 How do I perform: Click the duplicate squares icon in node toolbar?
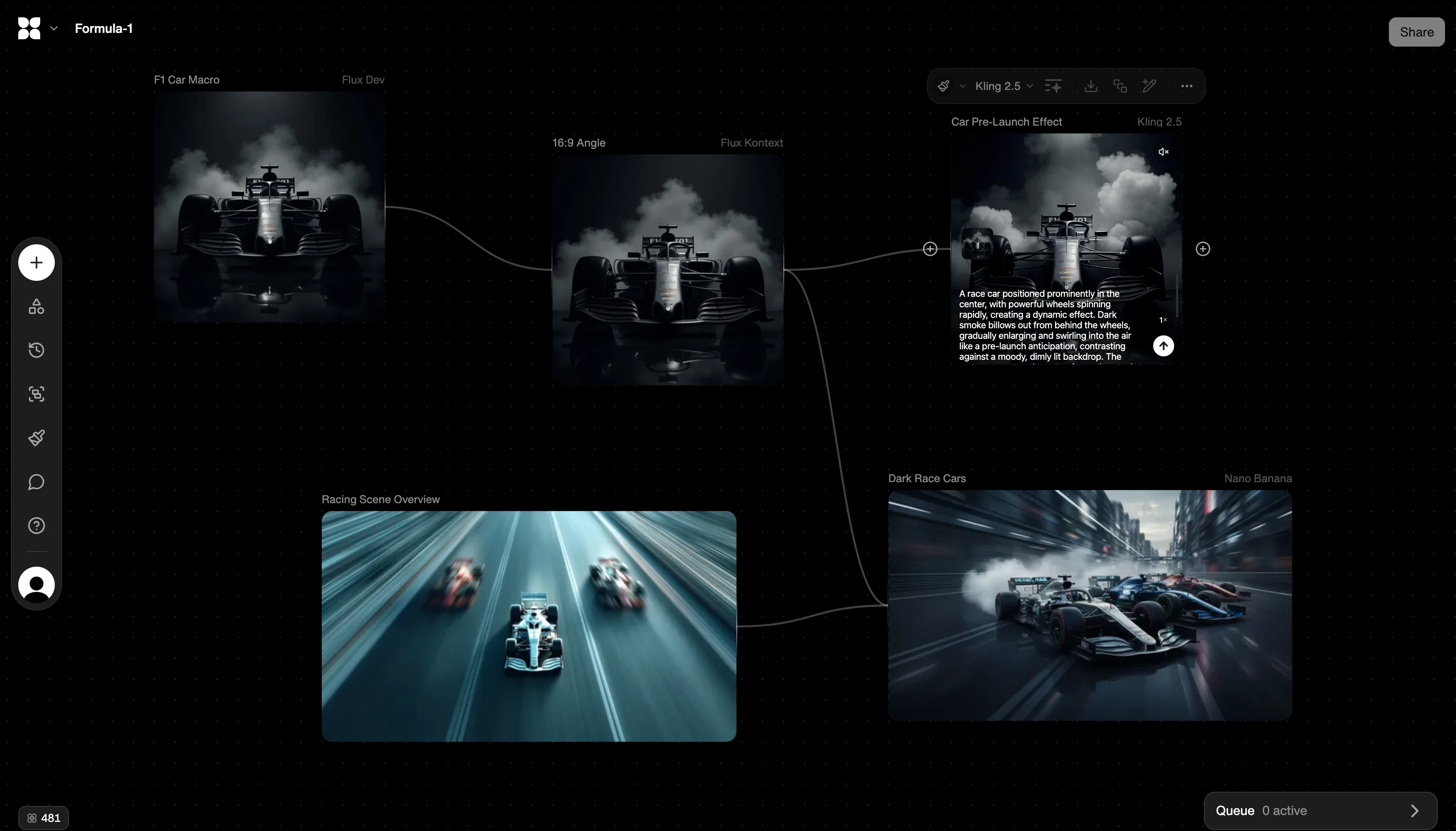coord(1120,86)
